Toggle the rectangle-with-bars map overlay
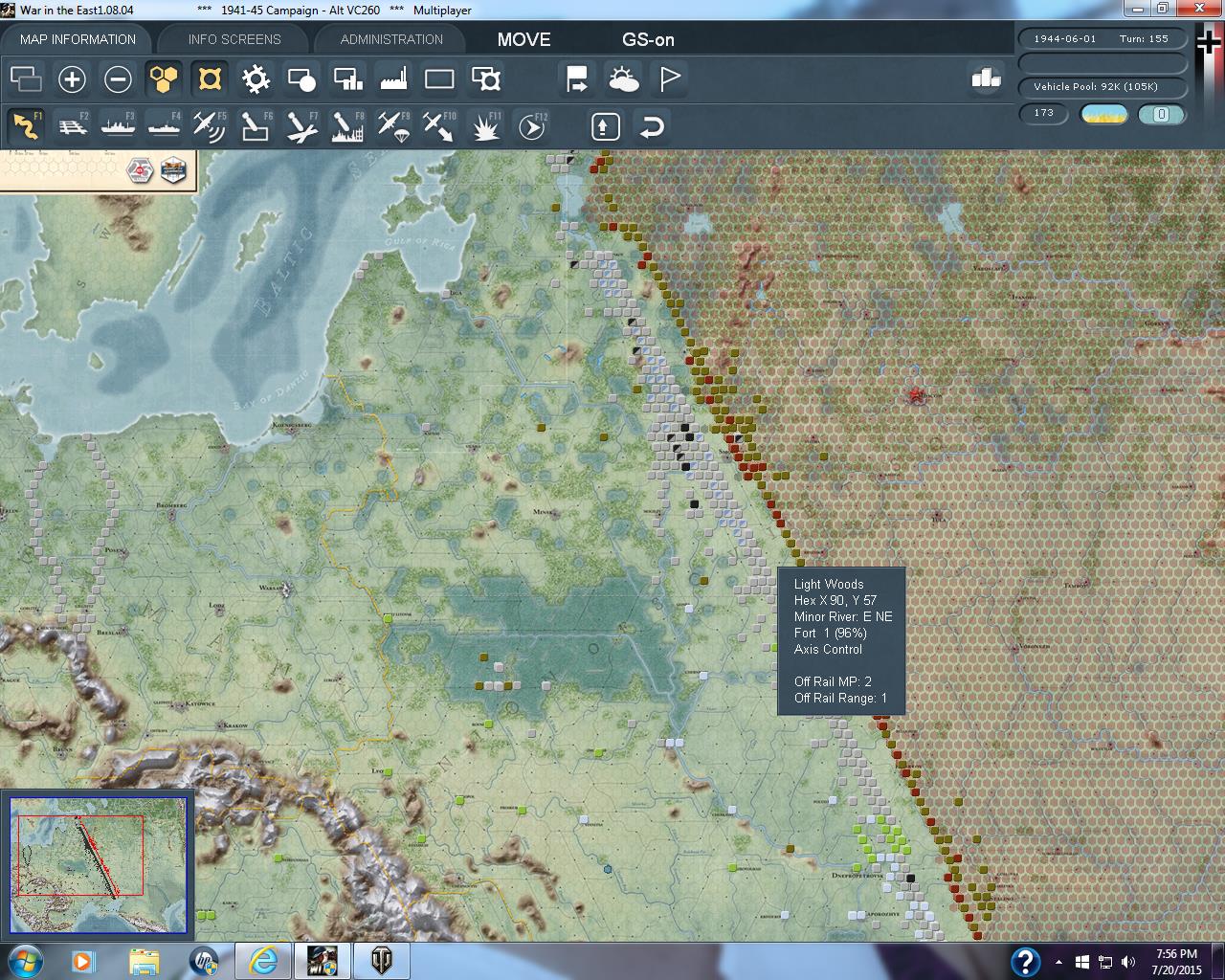The image size is (1225, 980). coord(347,78)
